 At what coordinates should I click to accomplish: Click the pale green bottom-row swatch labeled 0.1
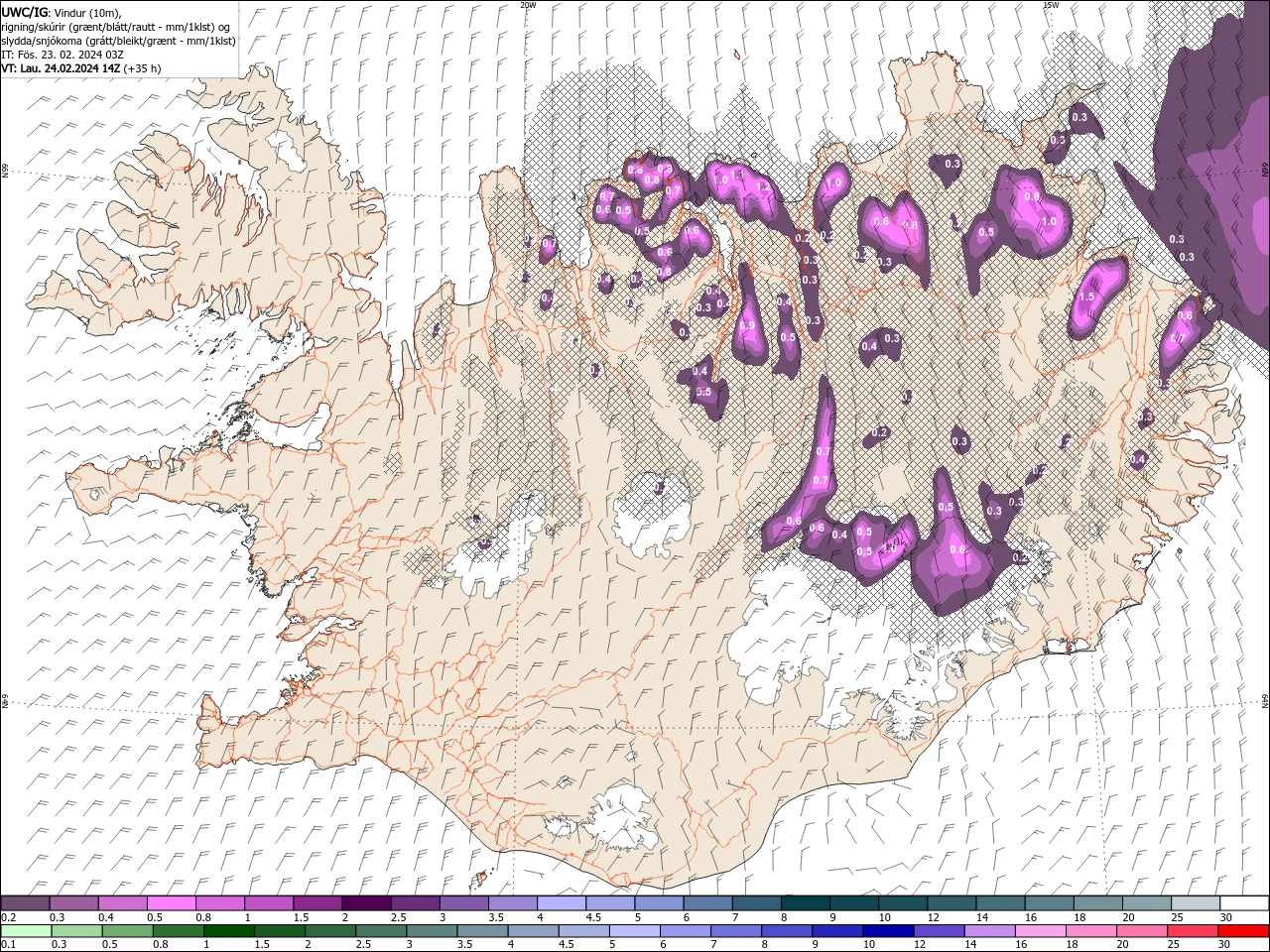pyautogui.click(x=26, y=931)
